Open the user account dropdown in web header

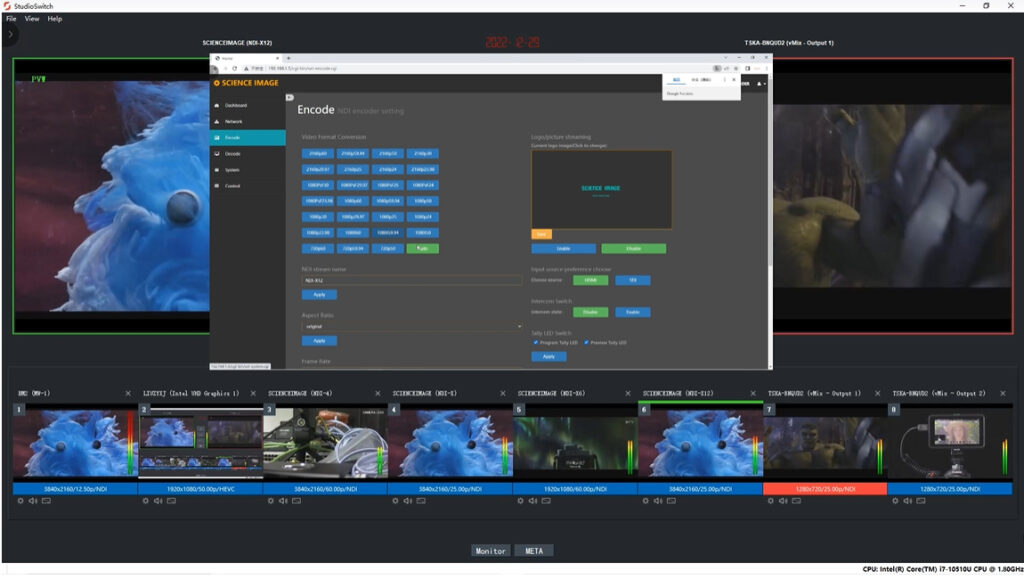[761, 84]
